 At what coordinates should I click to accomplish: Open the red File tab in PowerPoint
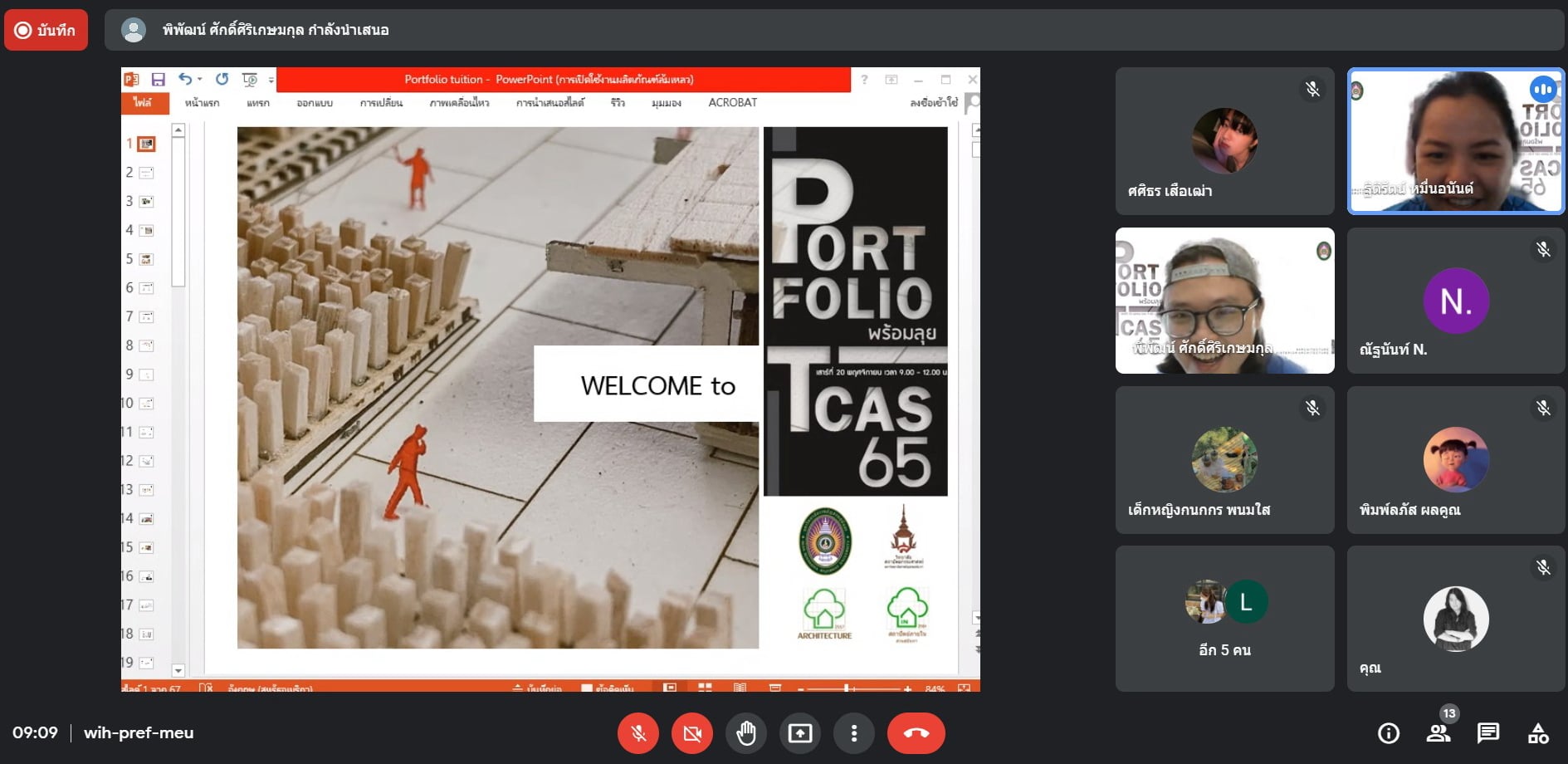(143, 103)
